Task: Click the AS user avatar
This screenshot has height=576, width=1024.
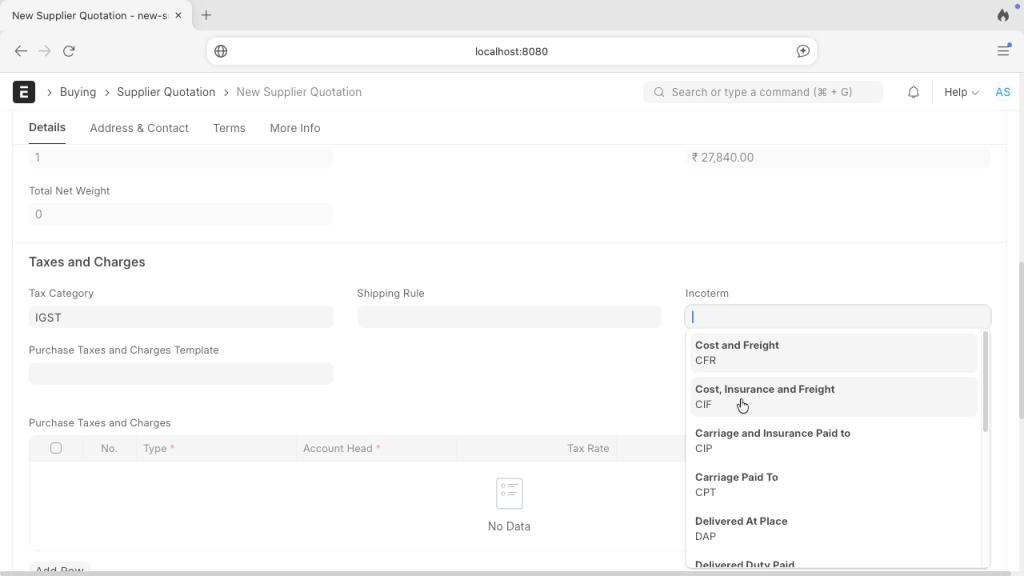Action: (1002, 92)
